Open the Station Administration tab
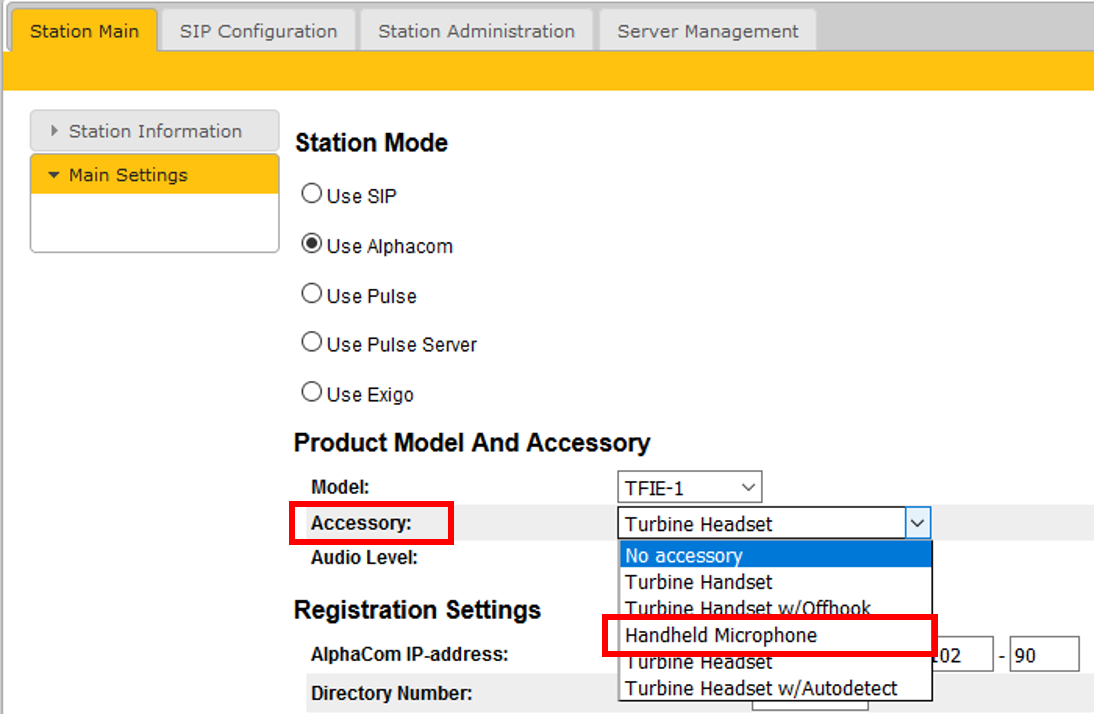The height and width of the screenshot is (714, 1094). (476, 31)
